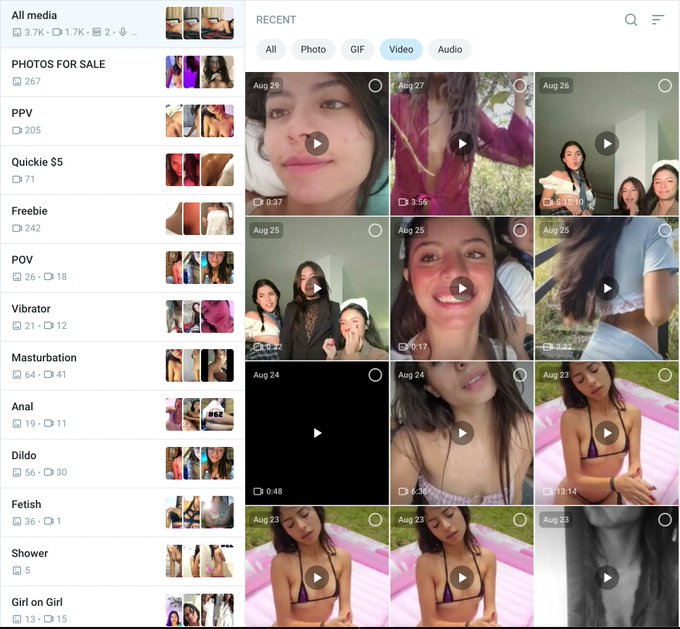This screenshot has height=629, width=680.
Task: Play the Aug 25 video lasting 0:32
Action: (x=317, y=288)
